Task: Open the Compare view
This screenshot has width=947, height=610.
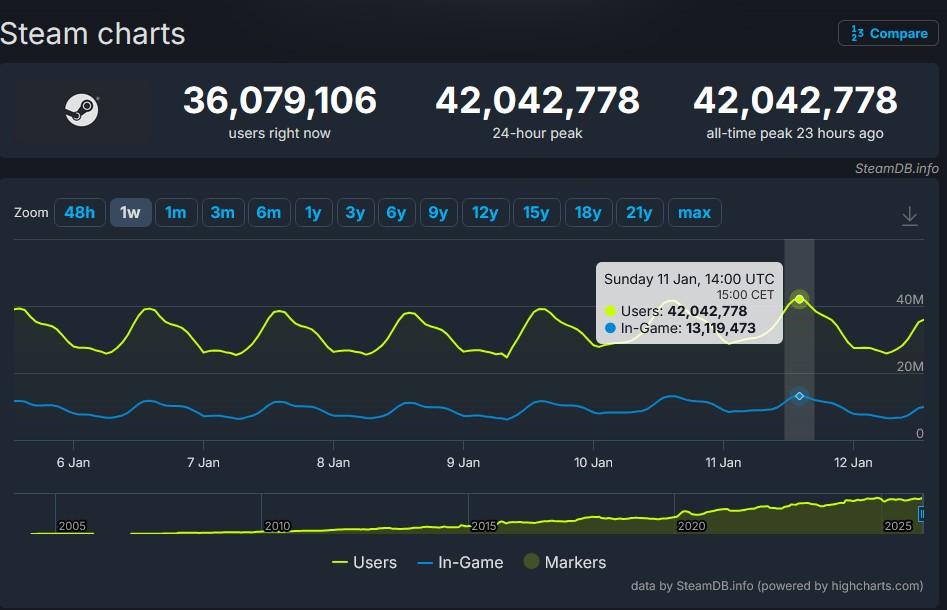Action: [x=888, y=33]
